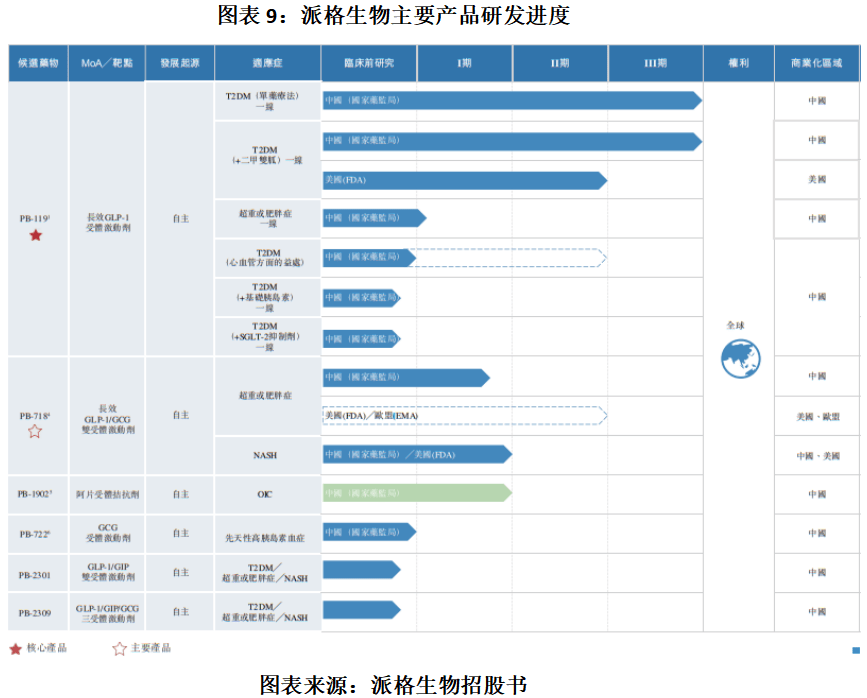Click the 美國、歐盟 region cell

coord(817,416)
